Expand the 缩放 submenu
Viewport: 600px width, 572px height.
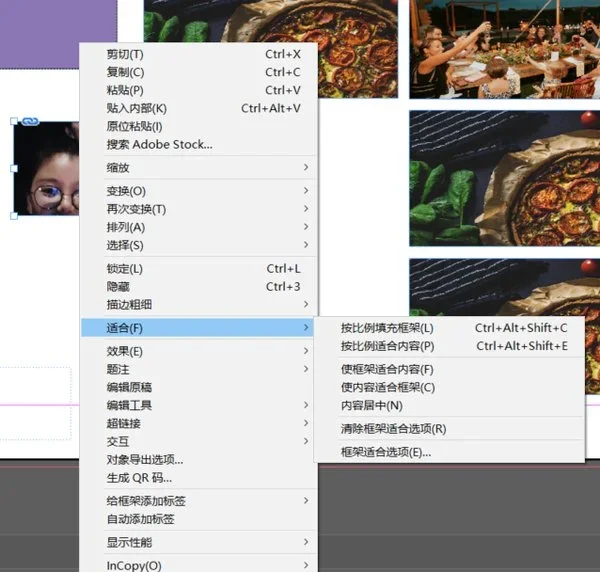point(198,168)
